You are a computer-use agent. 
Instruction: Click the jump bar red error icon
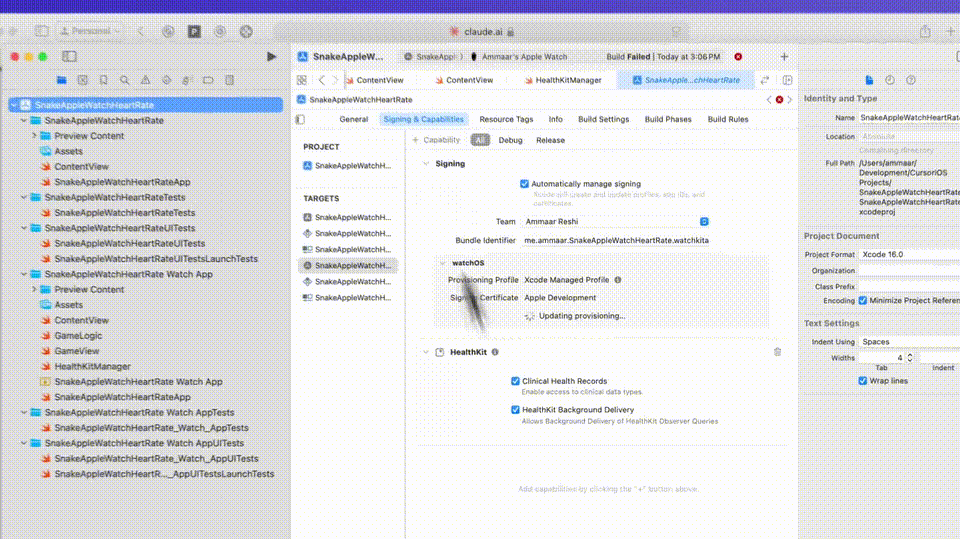coord(779,100)
